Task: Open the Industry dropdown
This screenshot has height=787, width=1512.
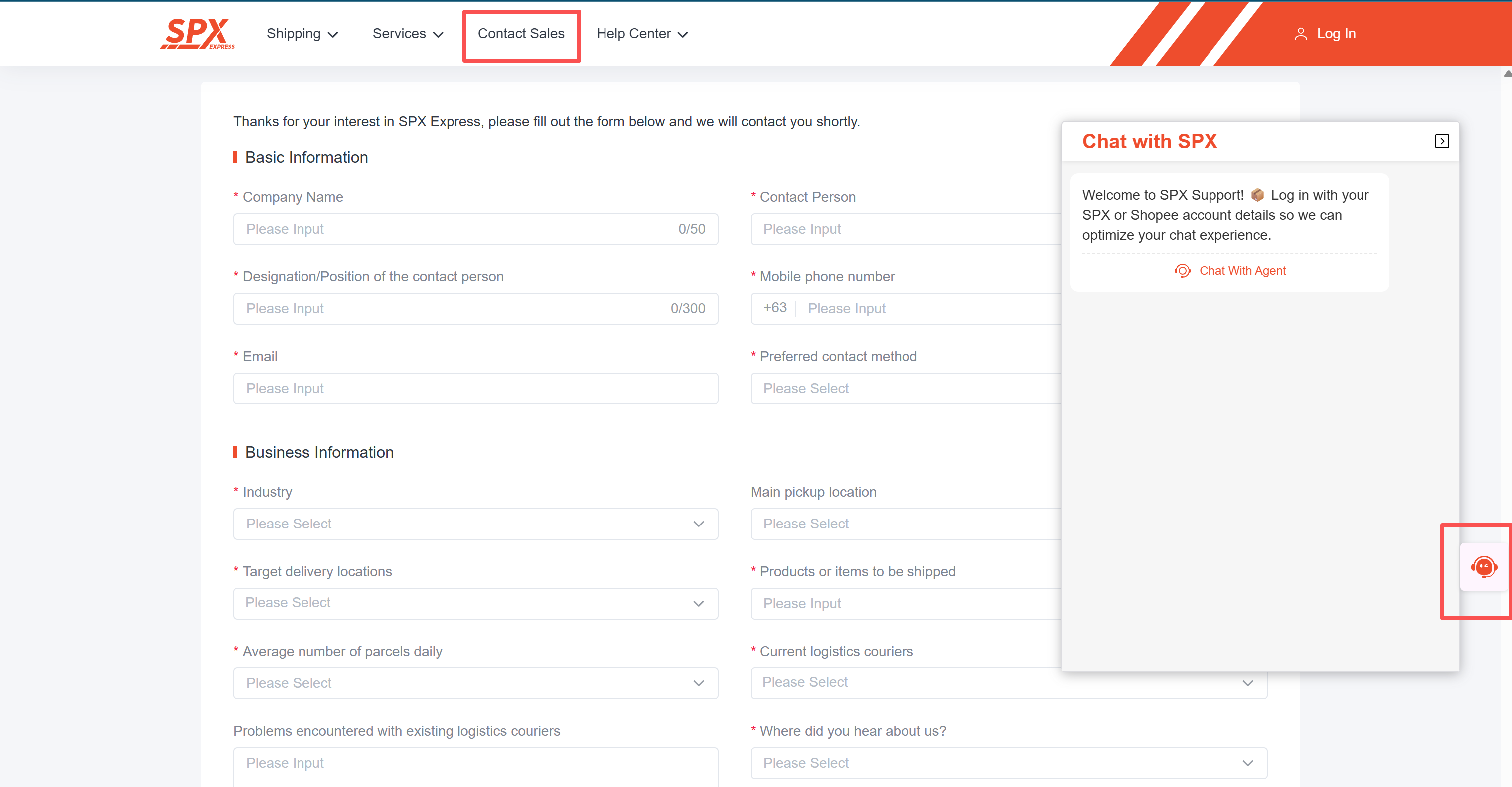Action: click(x=475, y=524)
